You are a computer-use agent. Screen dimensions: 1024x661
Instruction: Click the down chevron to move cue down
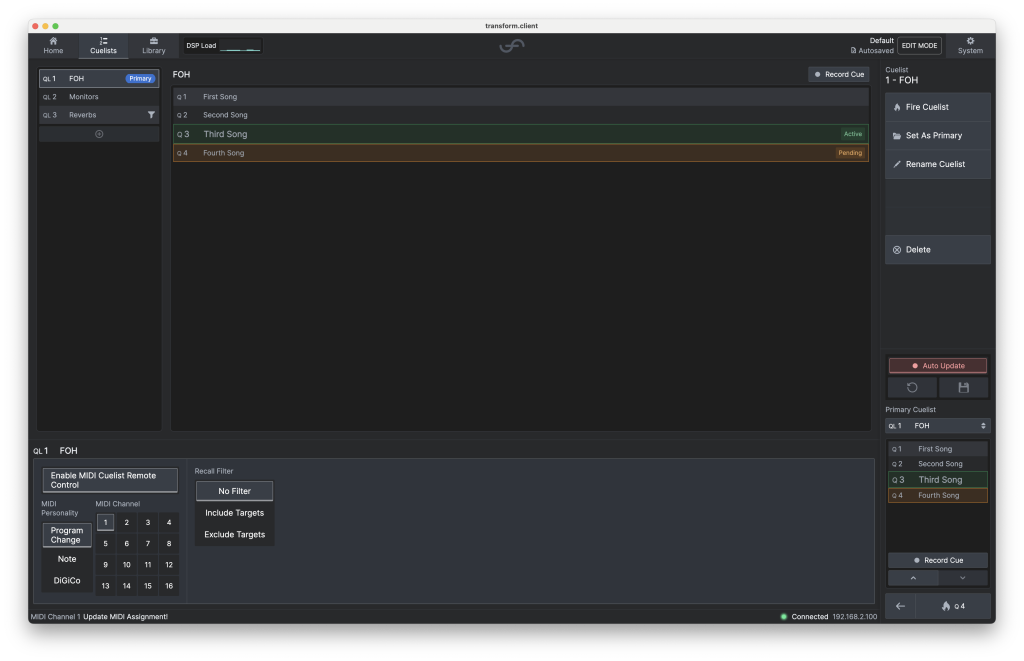coord(962,578)
